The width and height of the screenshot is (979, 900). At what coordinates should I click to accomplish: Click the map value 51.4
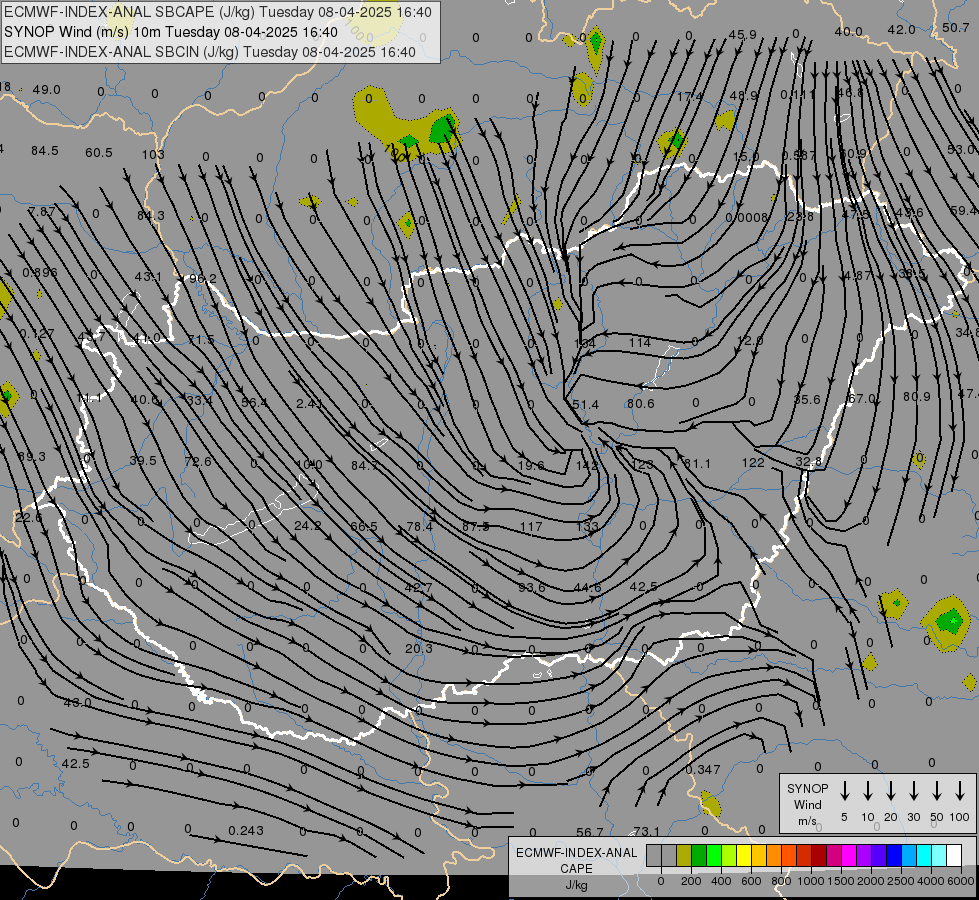[586, 405]
